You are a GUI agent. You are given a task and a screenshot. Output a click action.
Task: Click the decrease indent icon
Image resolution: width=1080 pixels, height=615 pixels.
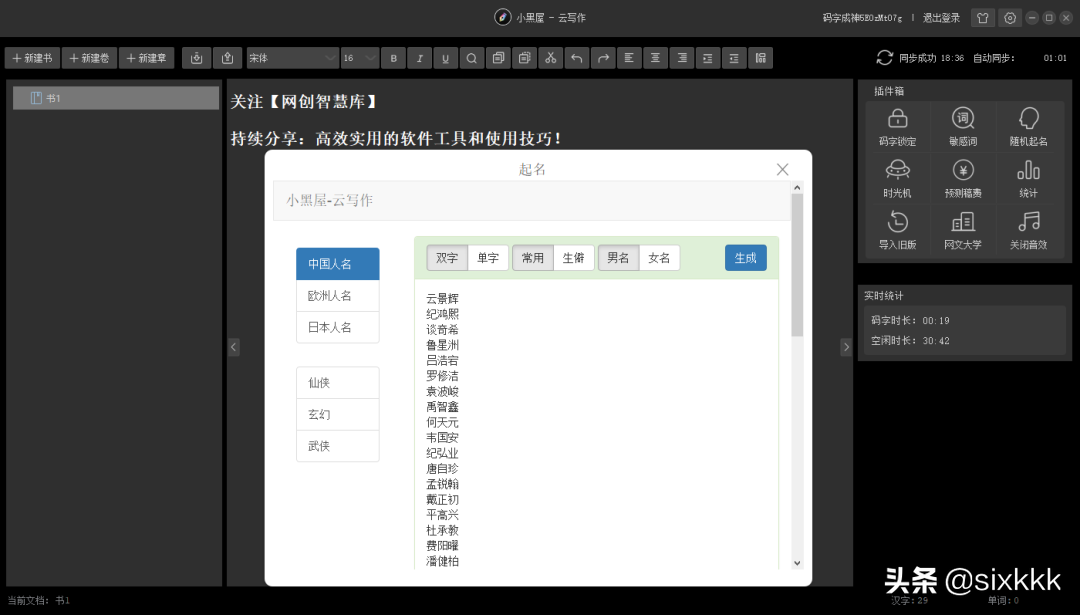(734, 58)
